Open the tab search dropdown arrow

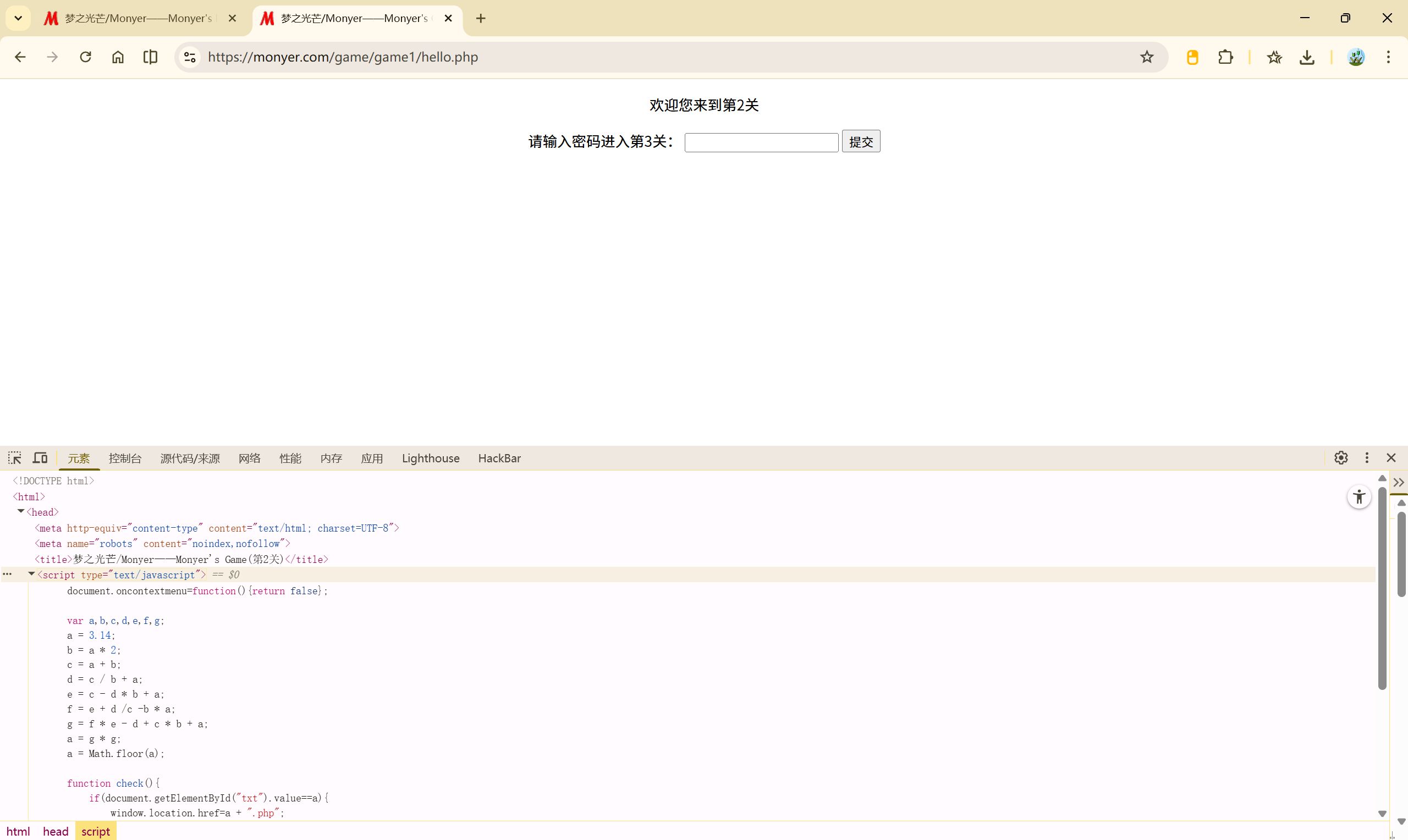[18, 18]
